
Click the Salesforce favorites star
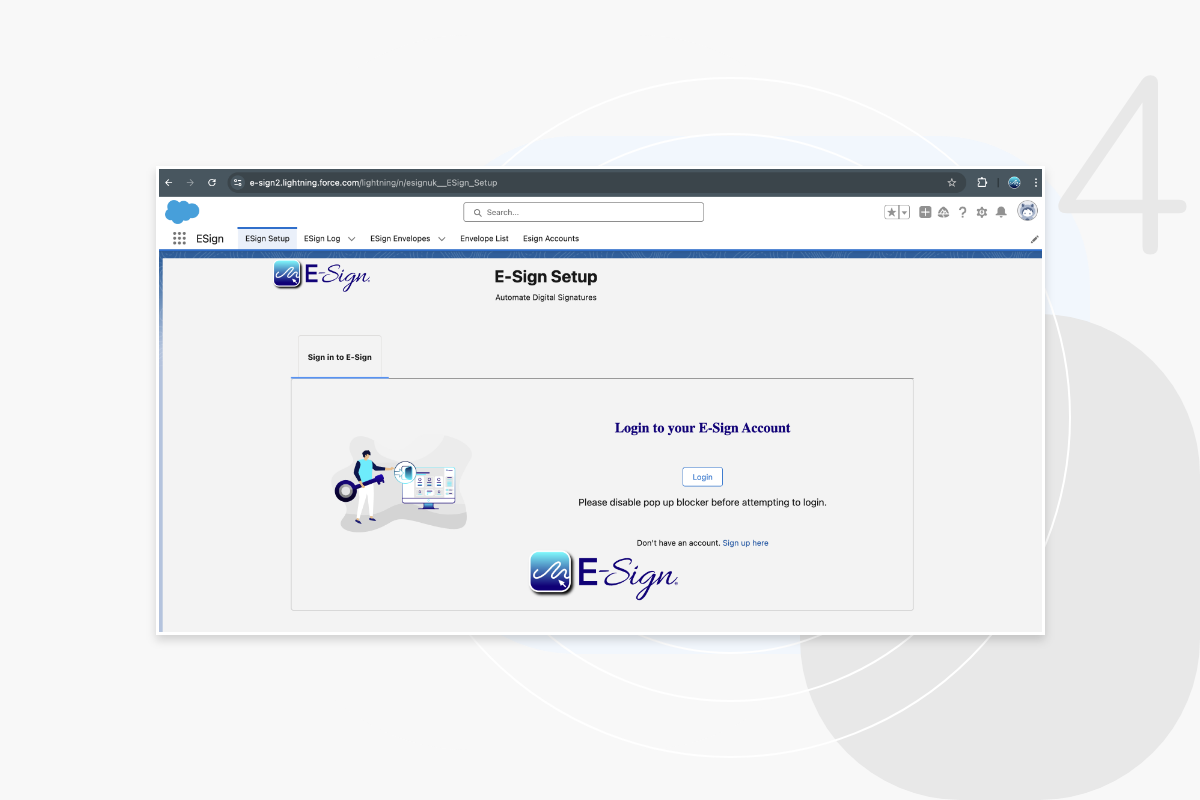point(891,212)
